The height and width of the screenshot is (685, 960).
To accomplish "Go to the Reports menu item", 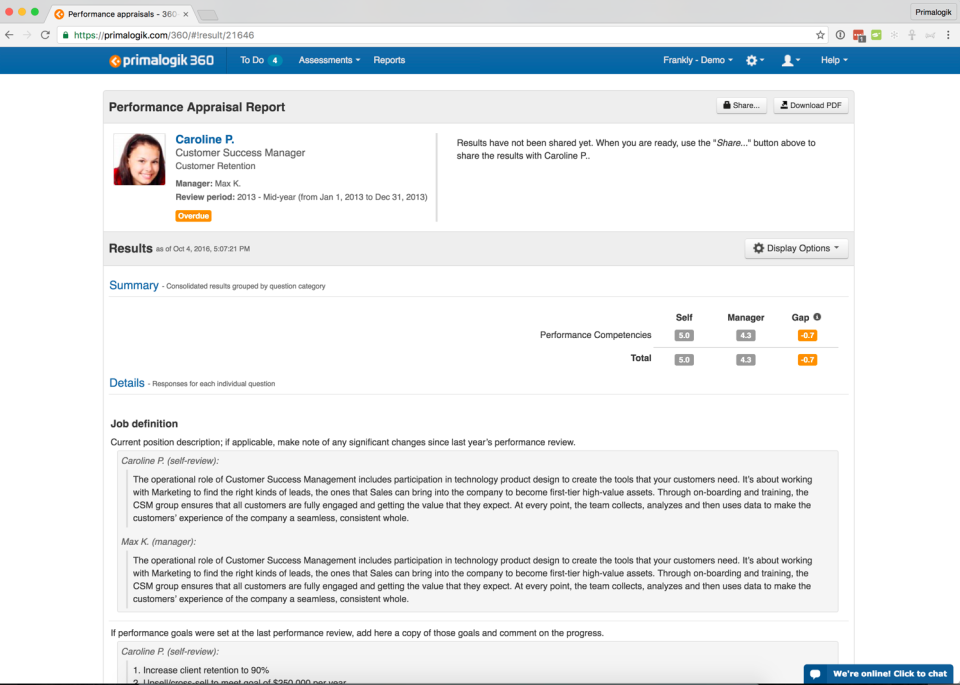I will click(389, 60).
